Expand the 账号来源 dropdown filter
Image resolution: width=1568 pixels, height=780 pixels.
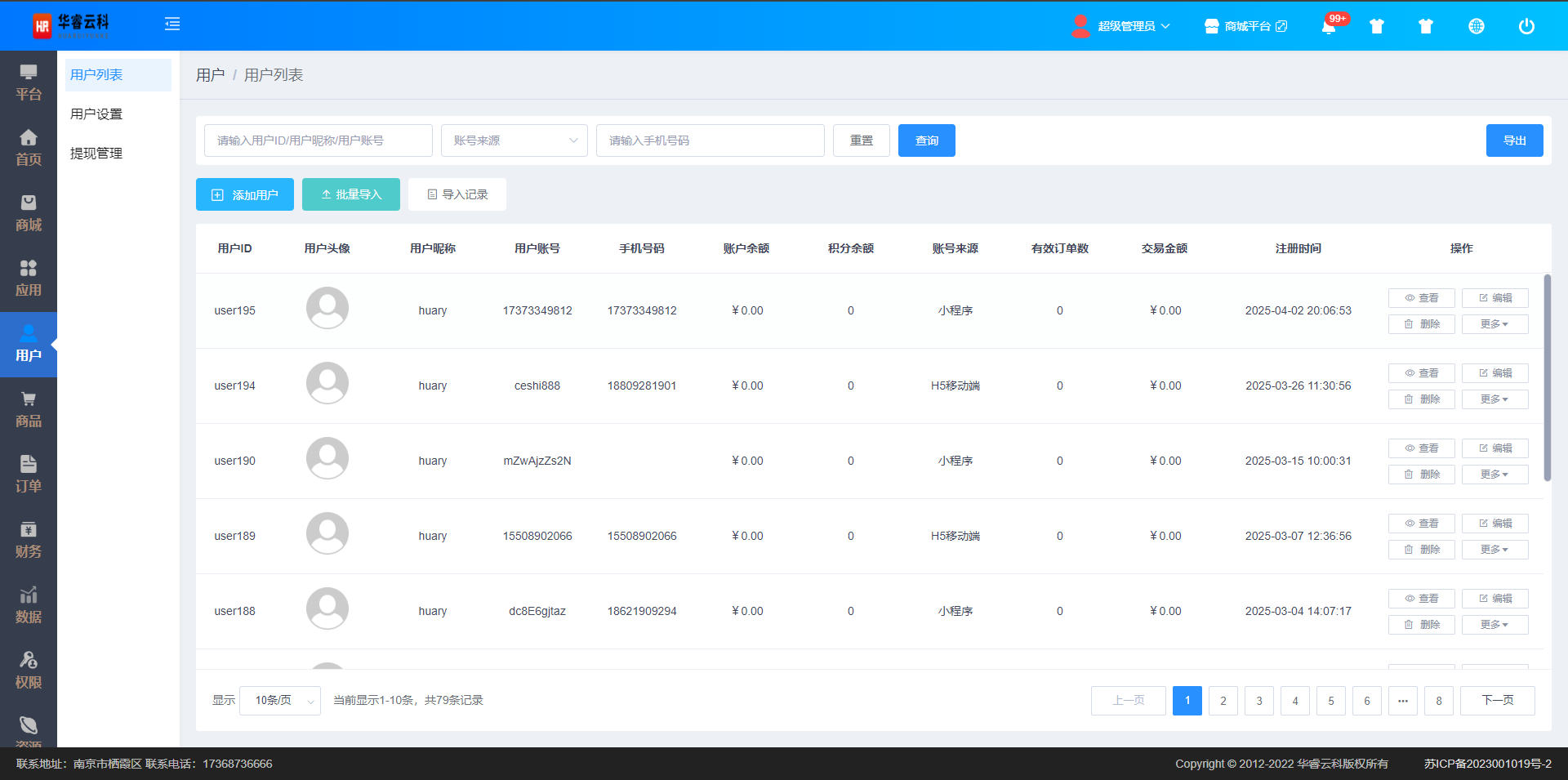pos(514,140)
